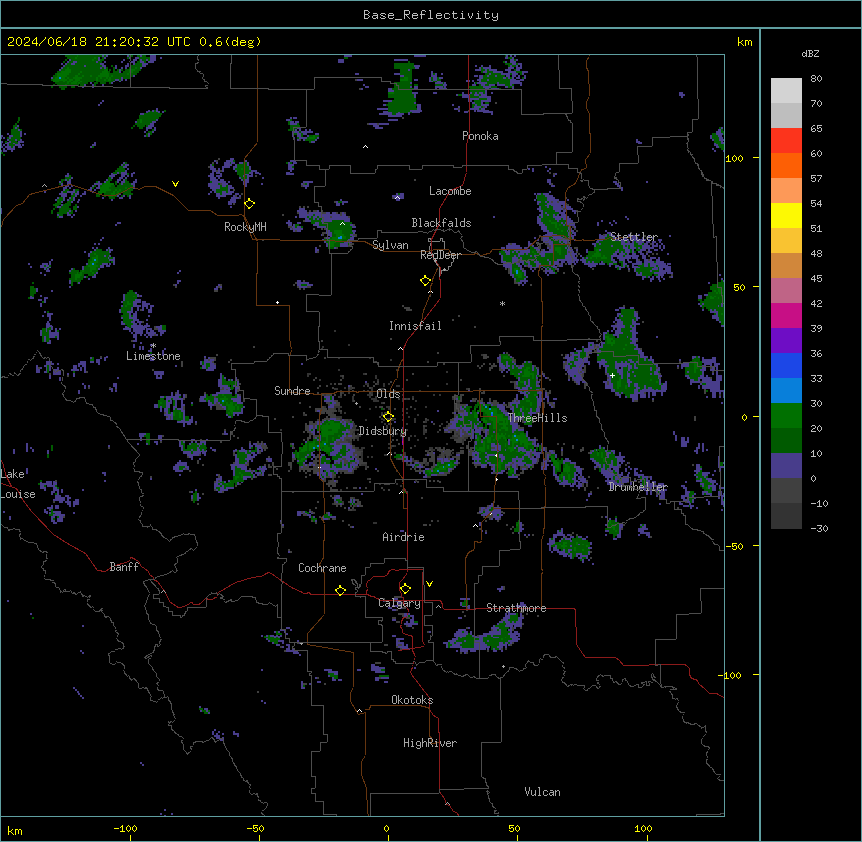Select the purple 39-36 dBZ legend swatch
Screen dimensions: 862x842
786,341
